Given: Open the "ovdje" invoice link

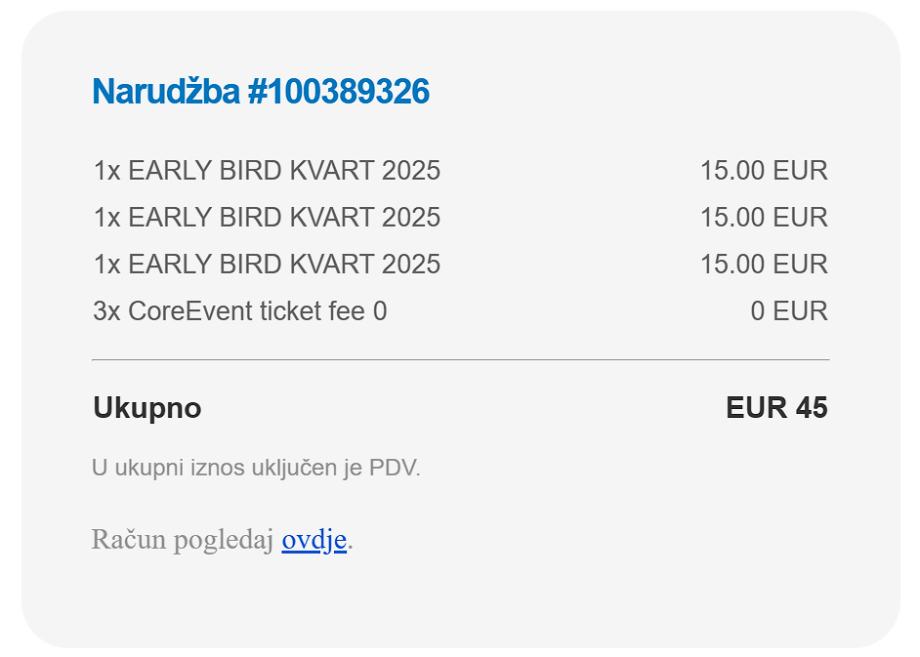Looking at the screenshot, I should [313, 540].
